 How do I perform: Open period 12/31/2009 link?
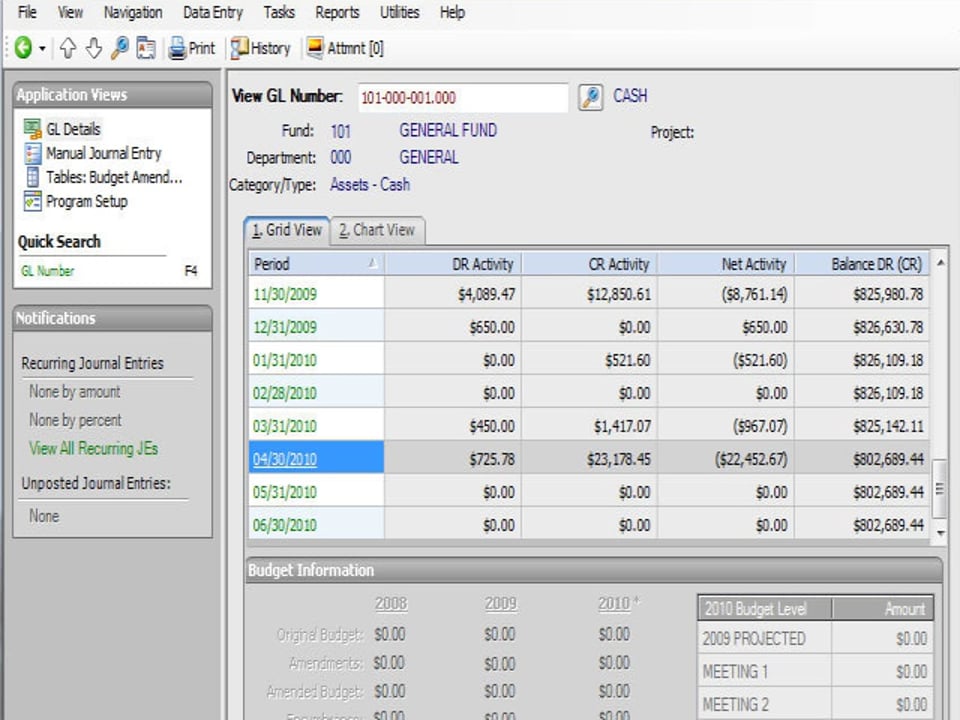pos(285,327)
